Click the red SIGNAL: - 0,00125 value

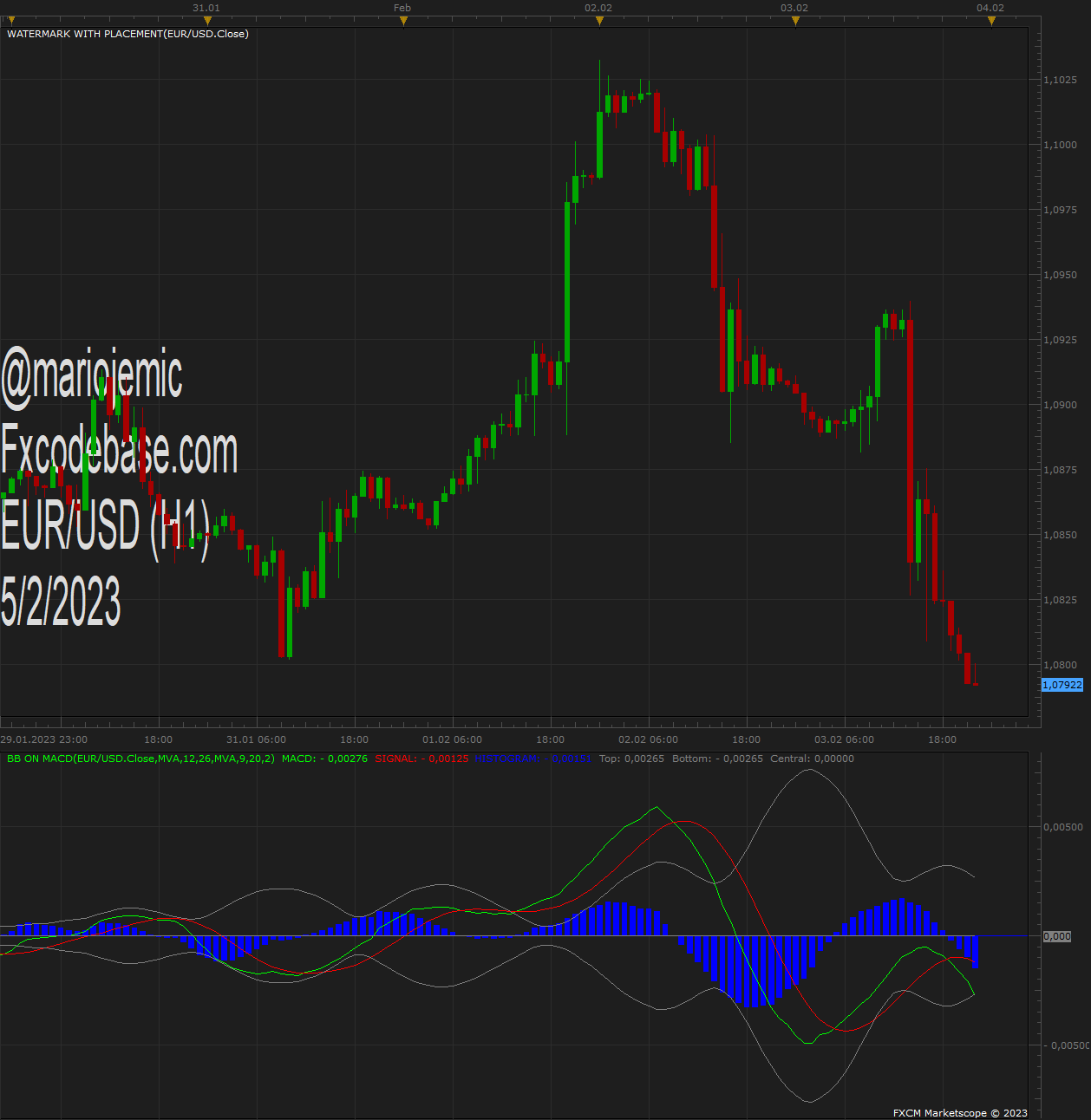tap(421, 759)
